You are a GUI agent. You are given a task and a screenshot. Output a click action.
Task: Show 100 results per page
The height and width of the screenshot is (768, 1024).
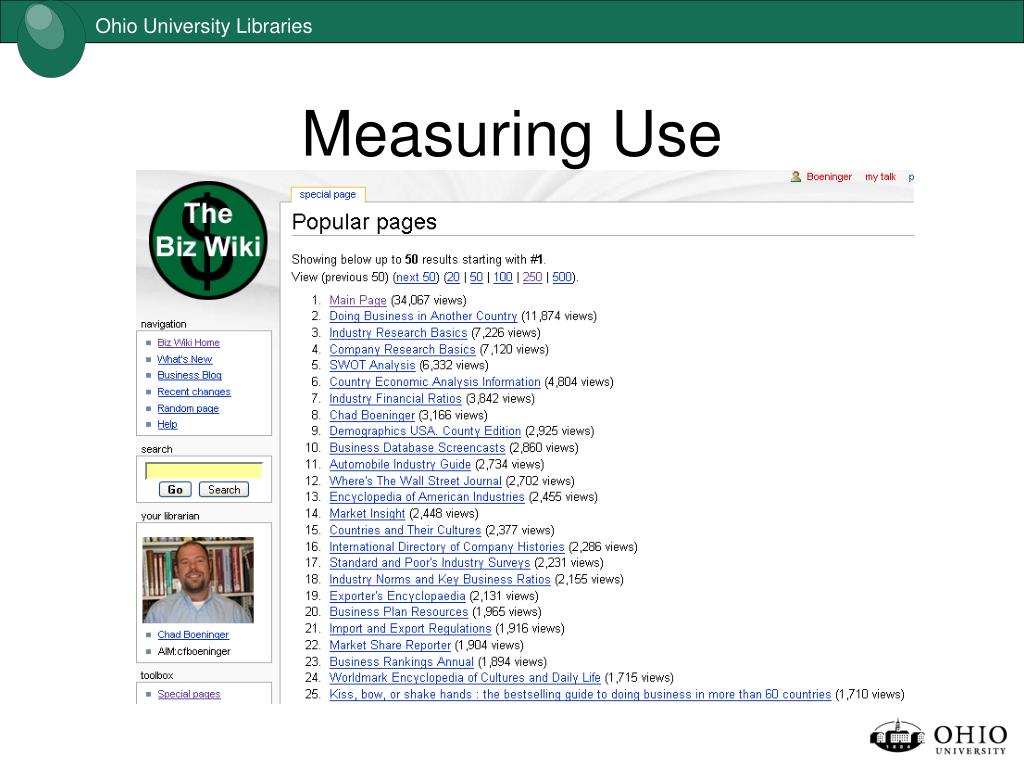(503, 277)
